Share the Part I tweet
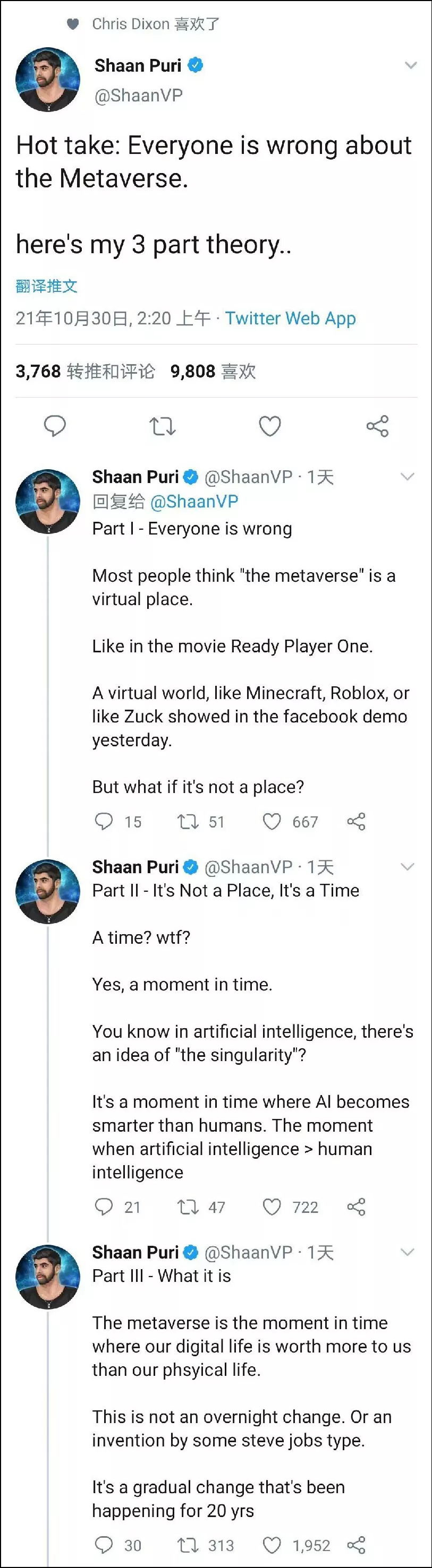 click(x=357, y=822)
